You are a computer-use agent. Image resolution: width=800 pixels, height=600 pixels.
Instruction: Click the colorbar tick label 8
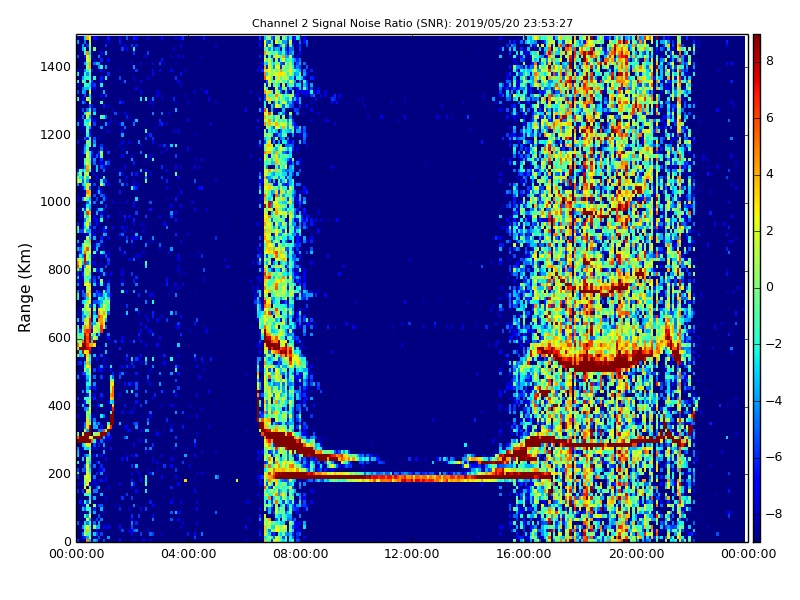click(x=770, y=61)
